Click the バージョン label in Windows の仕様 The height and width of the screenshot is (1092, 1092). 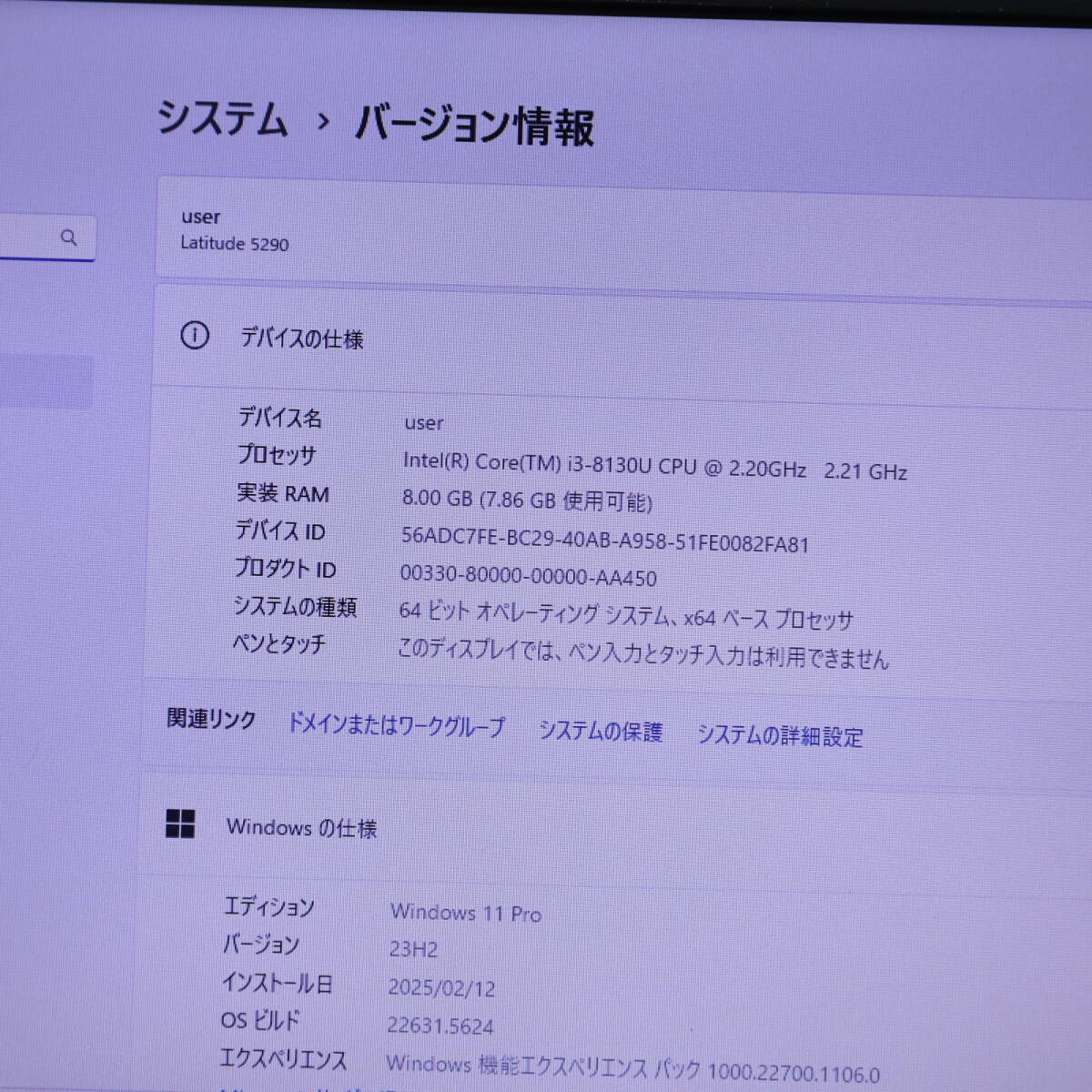coord(260,945)
